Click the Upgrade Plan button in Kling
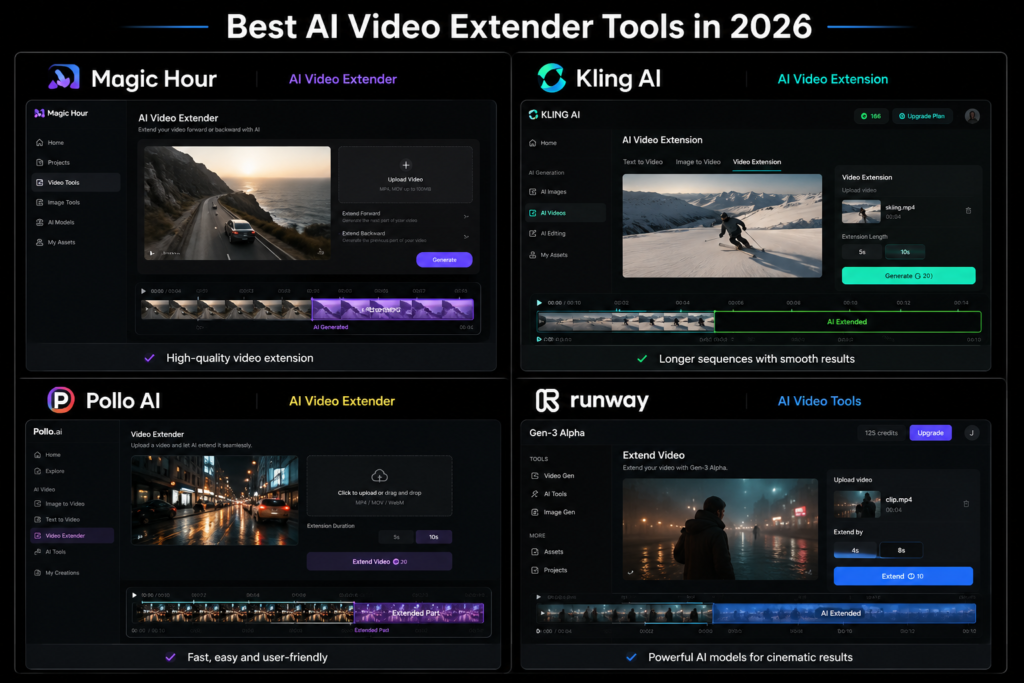The image size is (1024, 683). point(922,116)
